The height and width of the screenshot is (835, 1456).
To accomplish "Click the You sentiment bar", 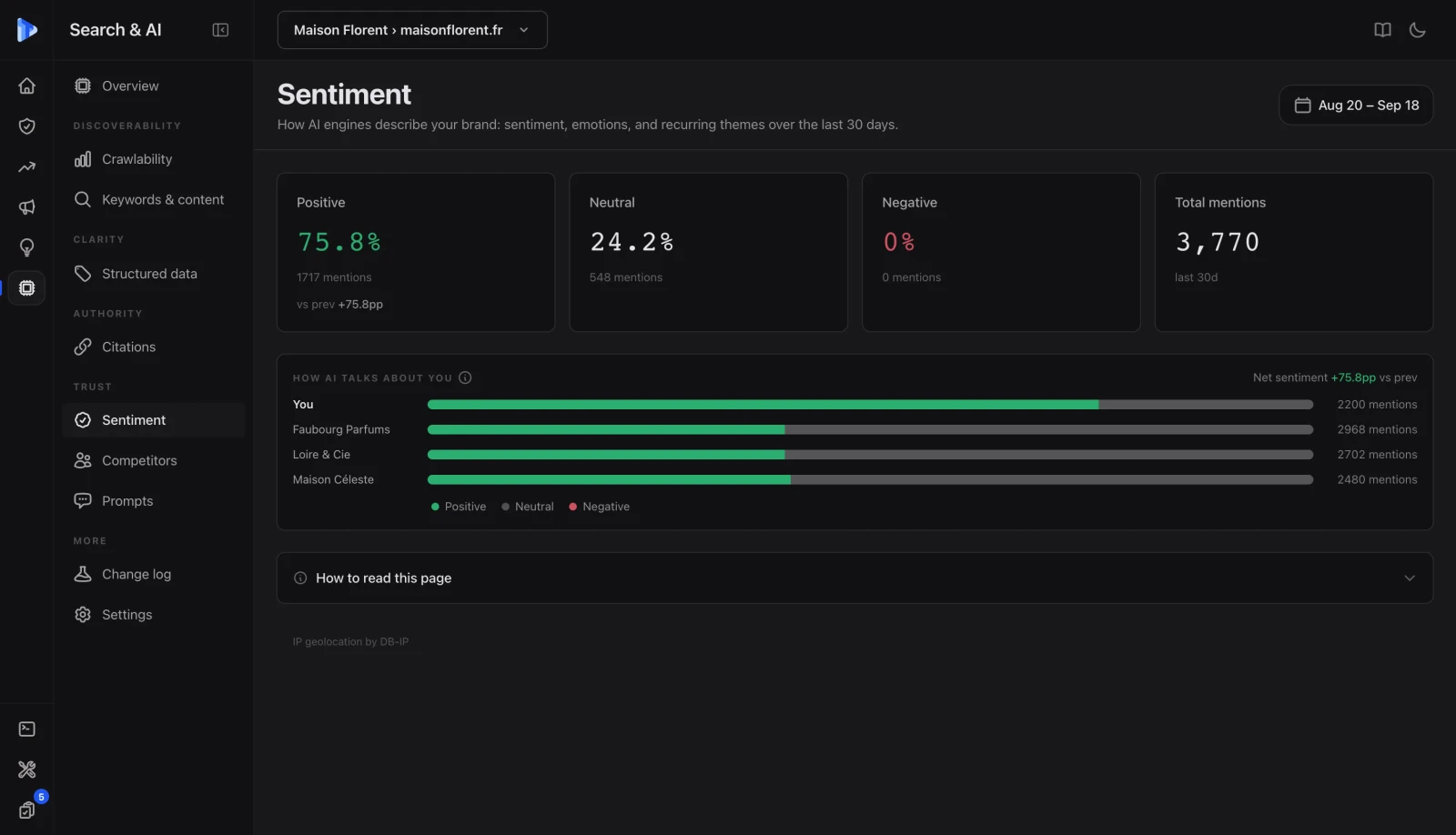I will [x=870, y=405].
